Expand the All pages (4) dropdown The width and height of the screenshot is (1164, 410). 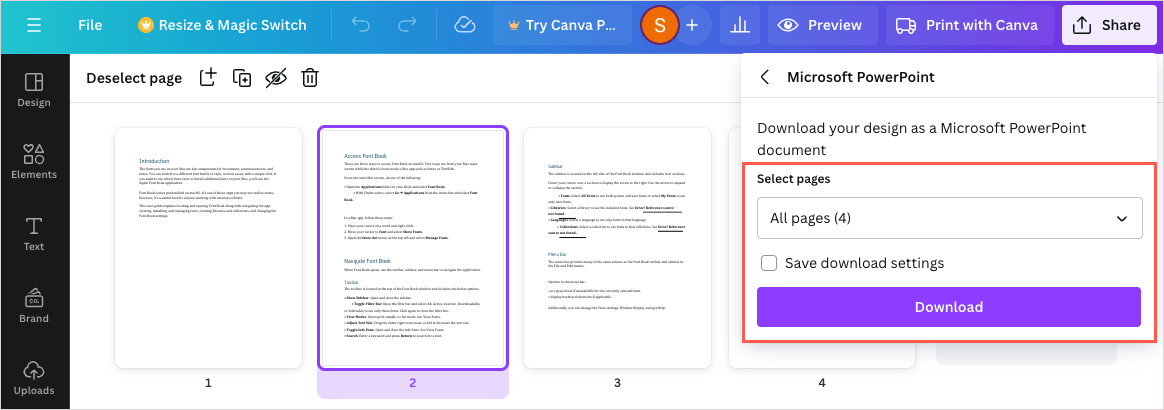pyautogui.click(x=949, y=218)
